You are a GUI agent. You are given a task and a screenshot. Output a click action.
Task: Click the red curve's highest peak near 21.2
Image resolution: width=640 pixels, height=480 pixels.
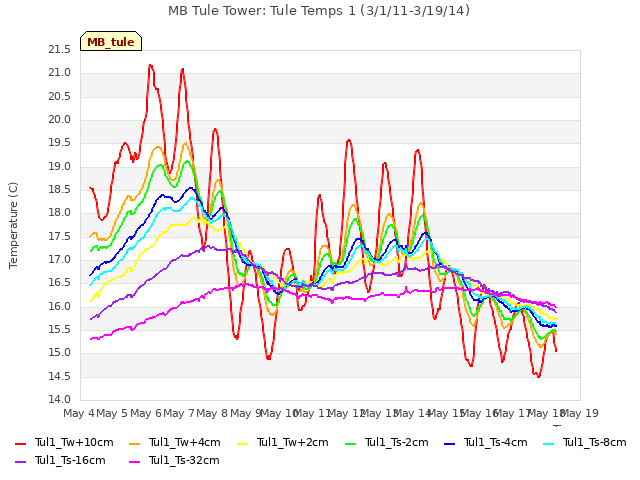tap(150, 65)
